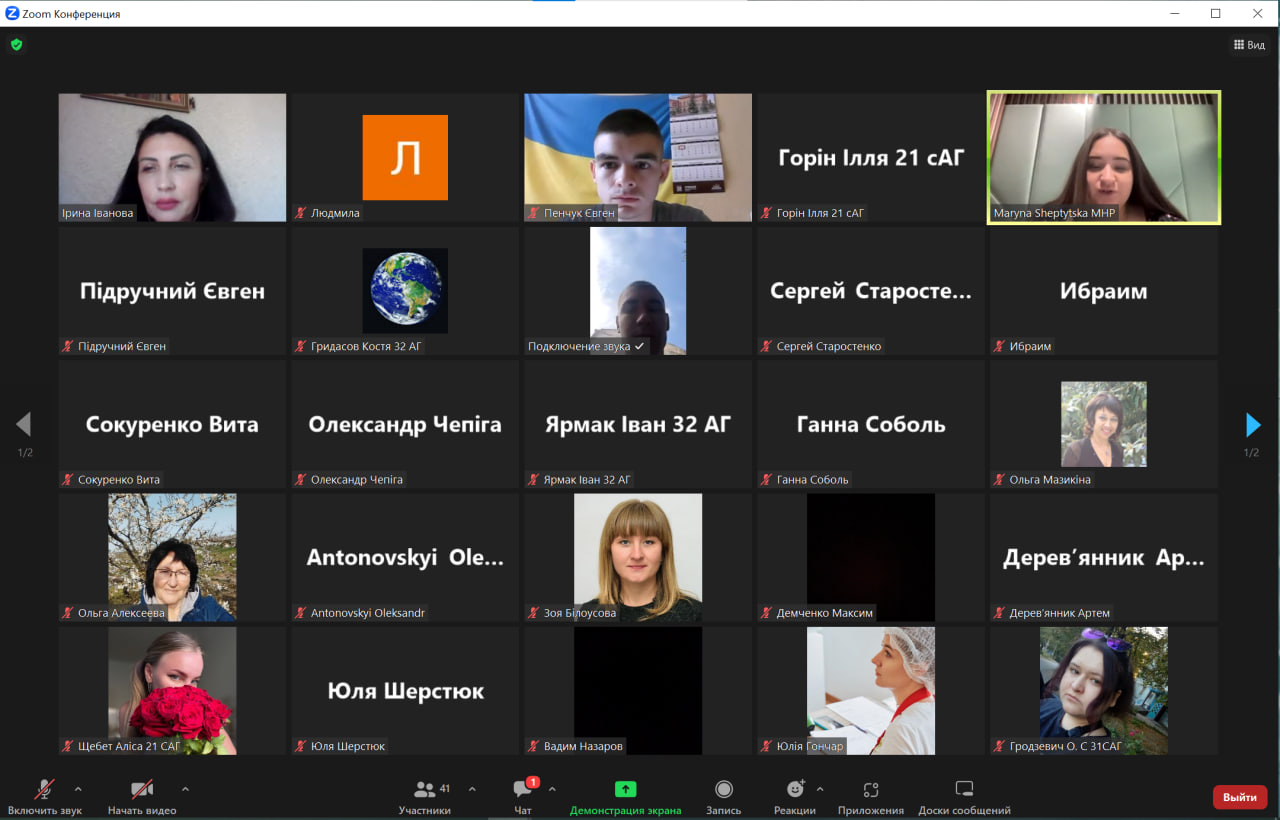Click muted mic icon beside Олександр Чепіга
1280x820 pixels.
pyautogui.click(x=301, y=479)
